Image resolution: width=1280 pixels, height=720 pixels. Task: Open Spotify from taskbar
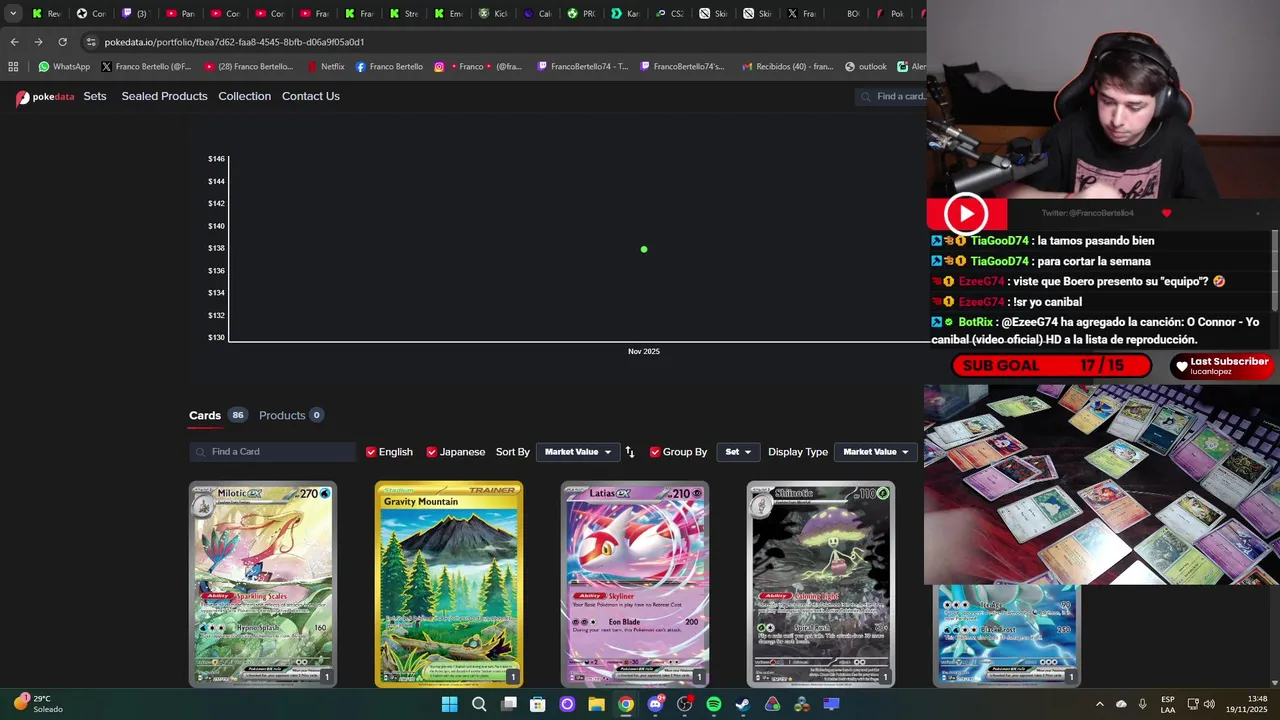coord(714,704)
